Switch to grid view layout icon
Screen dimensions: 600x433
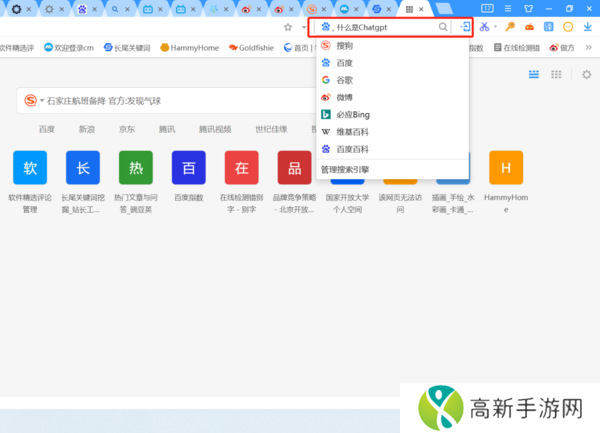coord(530,75)
